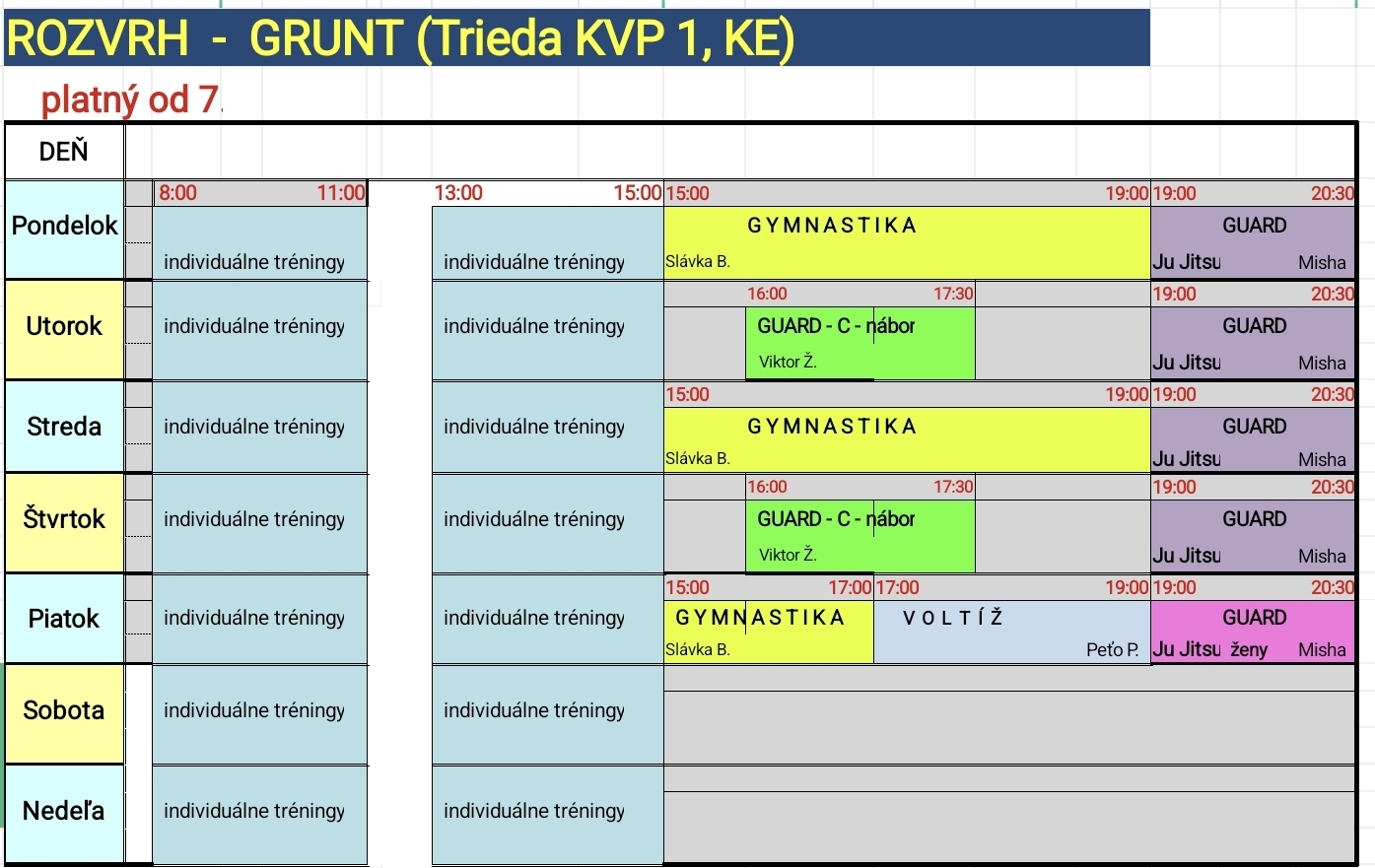
Task: Select the Utorok day cell
Action: (64, 327)
